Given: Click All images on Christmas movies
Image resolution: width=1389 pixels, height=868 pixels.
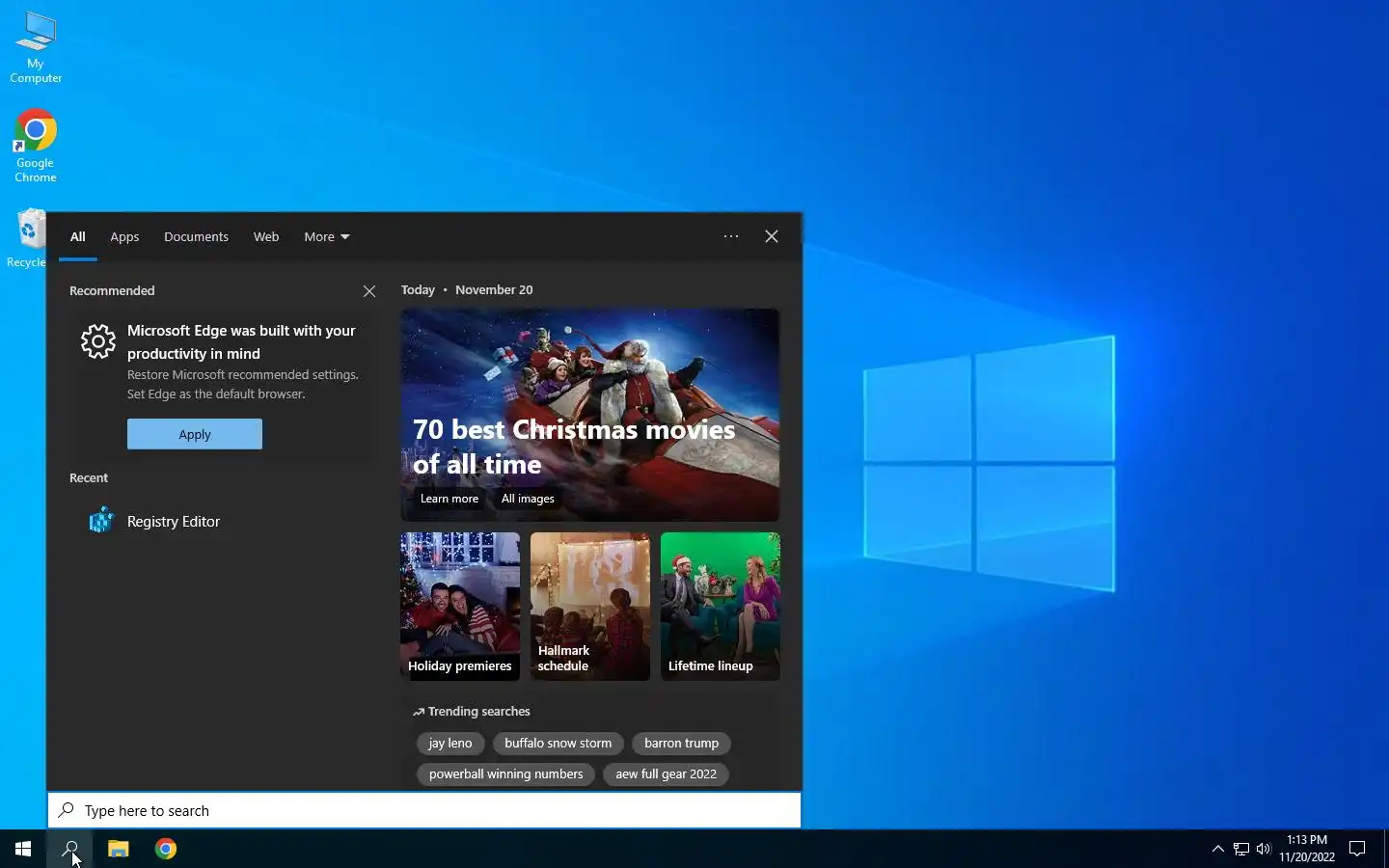Looking at the screenshot, I should 528,499.
